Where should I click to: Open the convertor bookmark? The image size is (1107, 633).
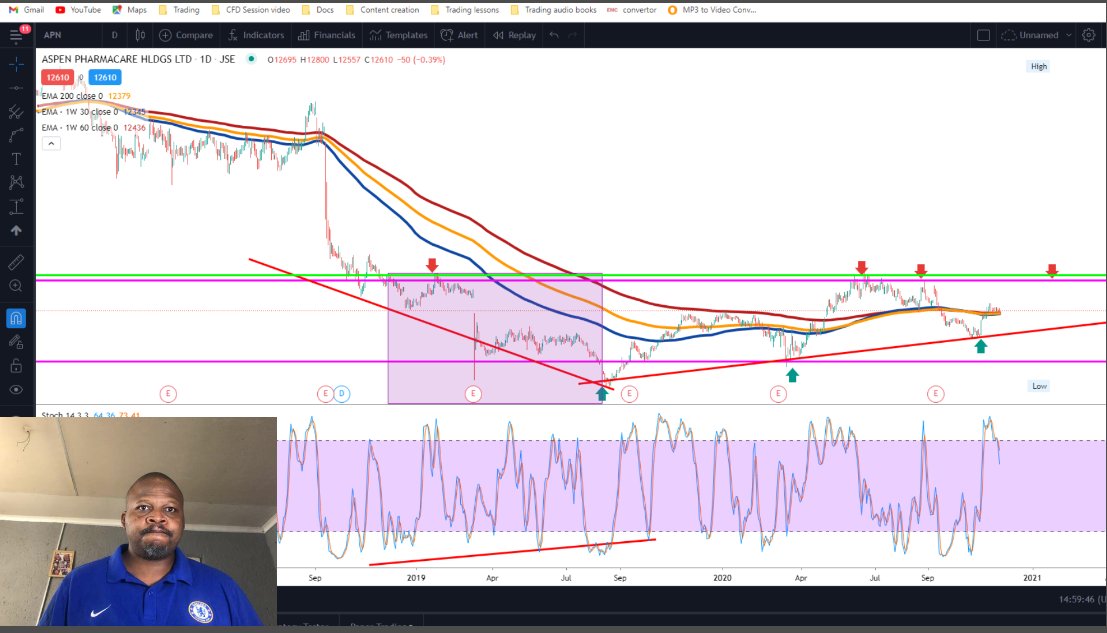coord(631,10)
